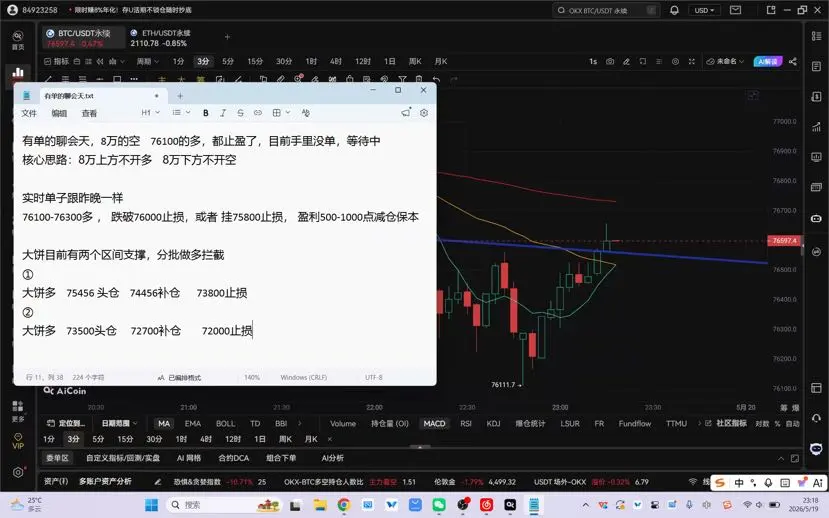Viewport: 829px width, 518px height.
Task: Collapse the bottom order panel with up chevron
Action: coord(781,458)
